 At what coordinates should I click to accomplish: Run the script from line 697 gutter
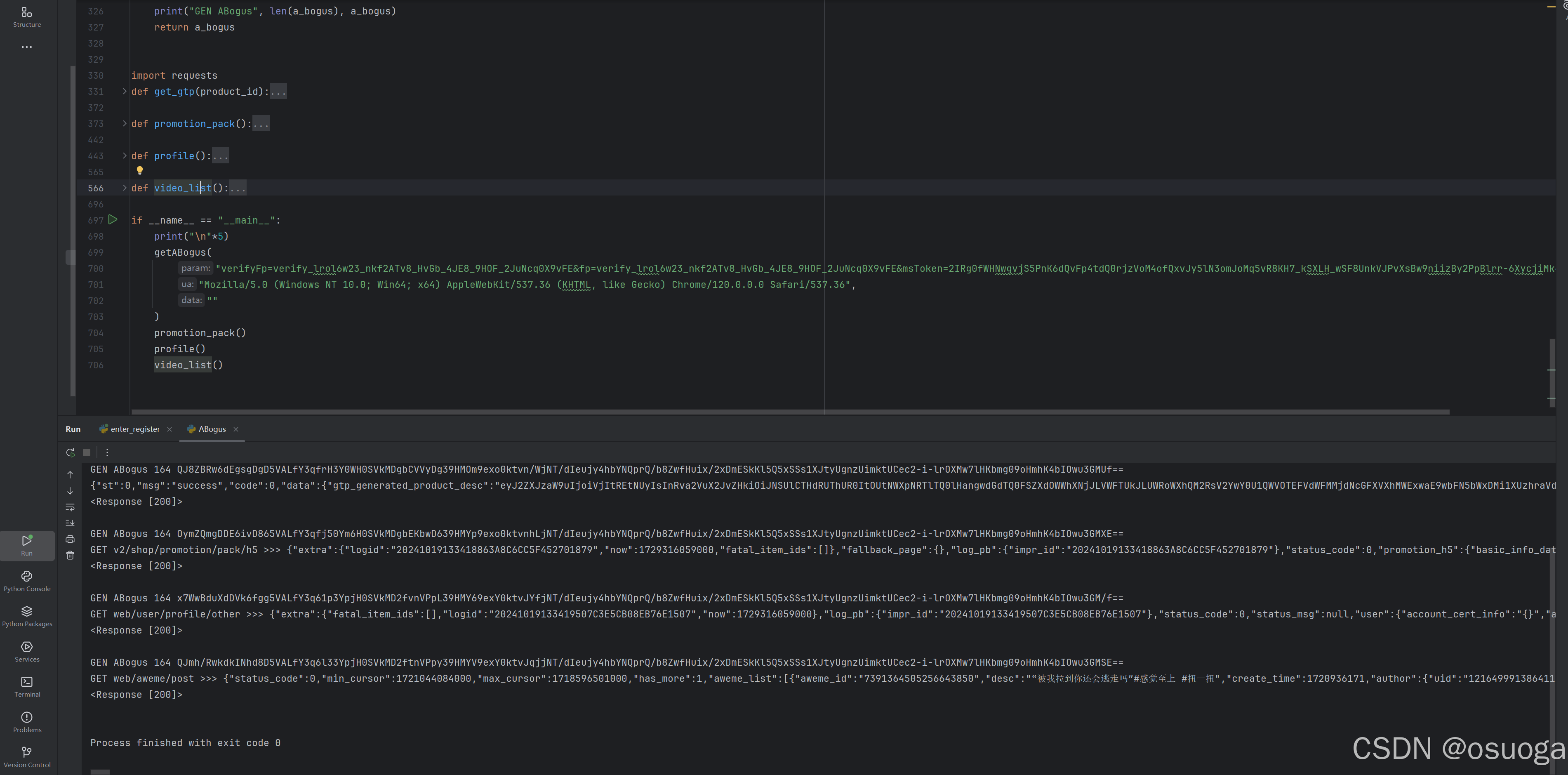[113, 220]
